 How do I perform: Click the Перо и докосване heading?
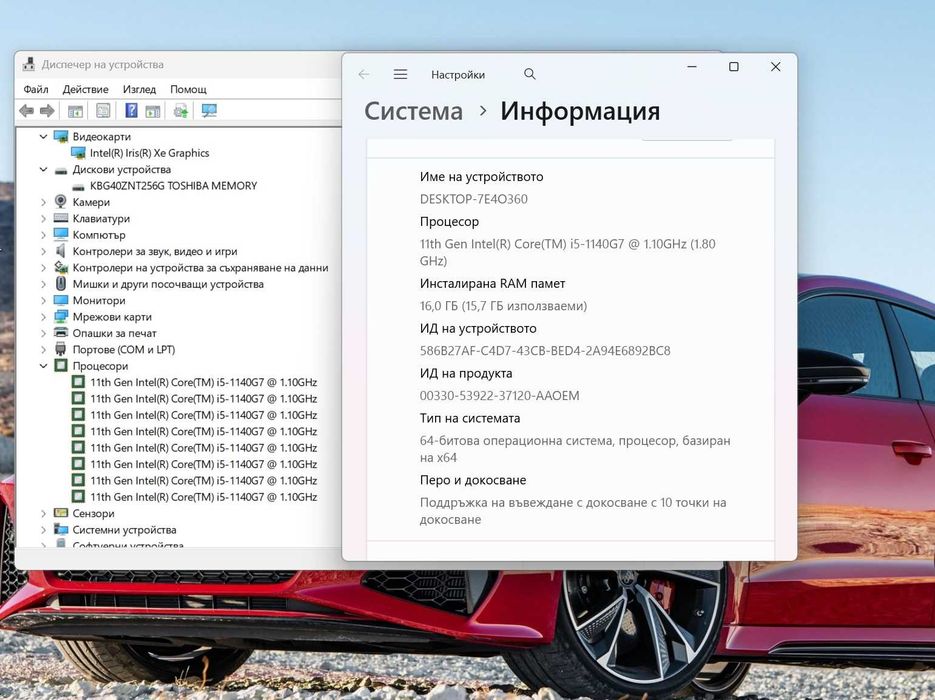tap(473, 480)
